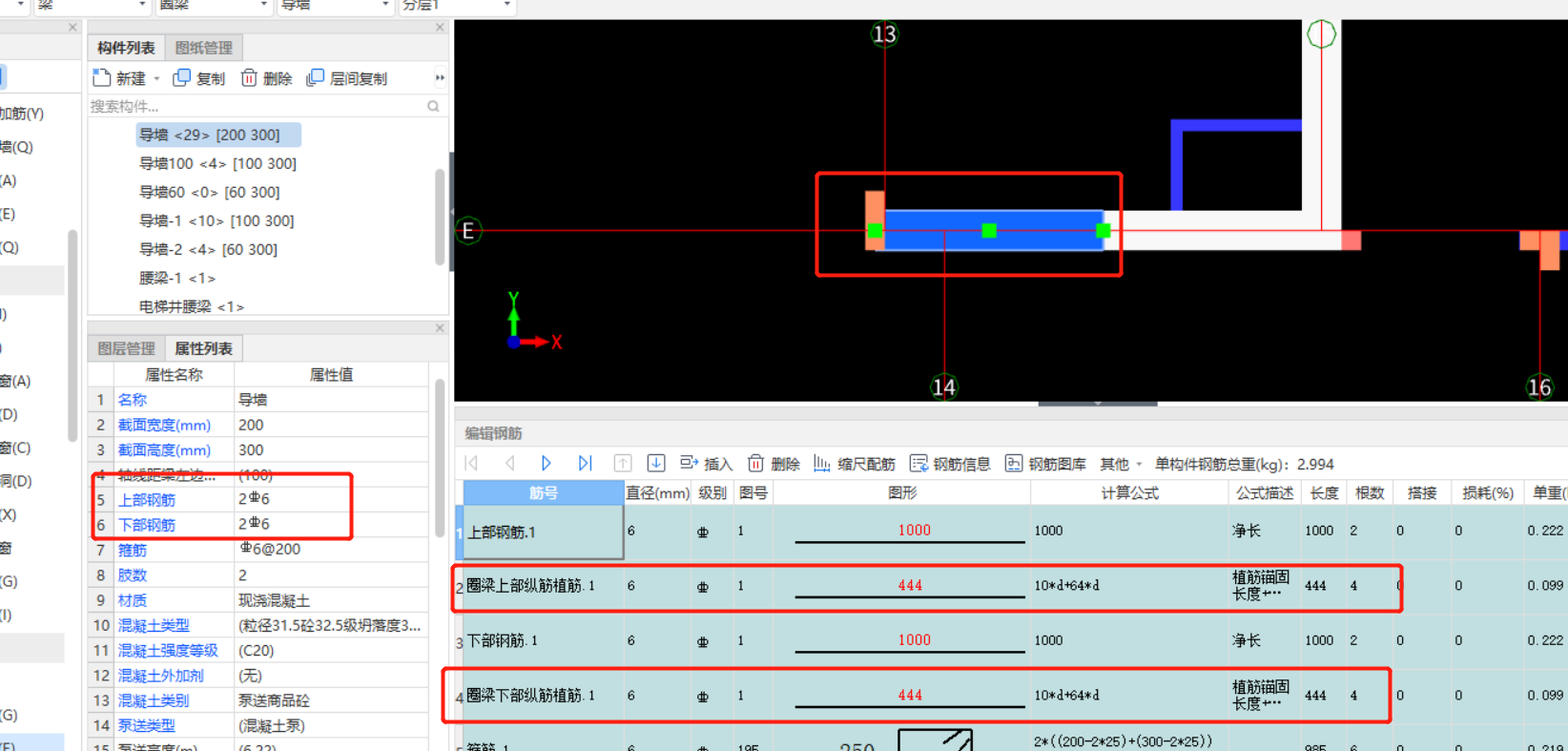
Task: Click the 复制 copy icon
Action: click(x=181, y=78)
